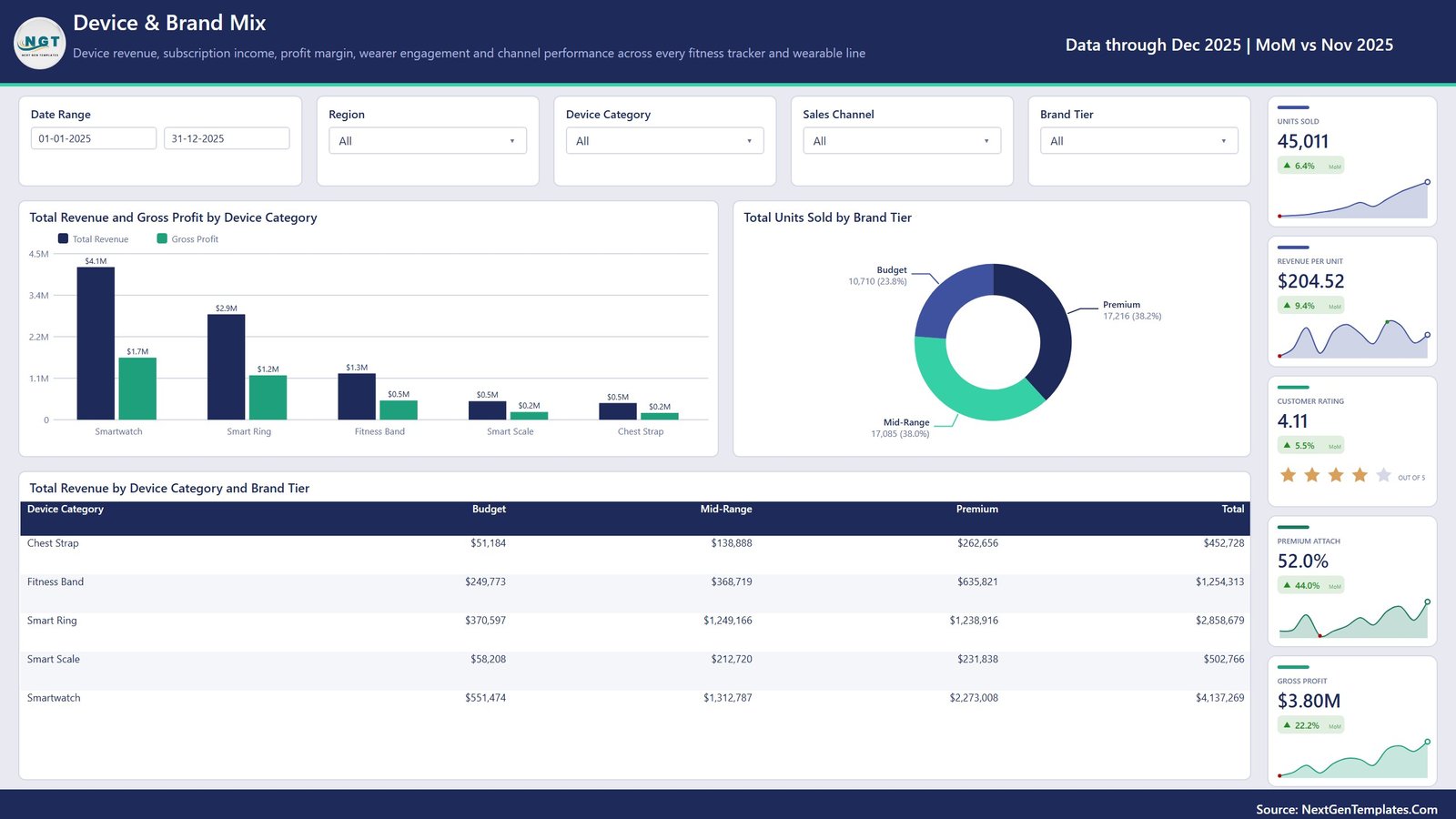Click the Units Sold value 45,011
The width and height of the screenshot is (1456, 819).
[x=1303, y=141]
